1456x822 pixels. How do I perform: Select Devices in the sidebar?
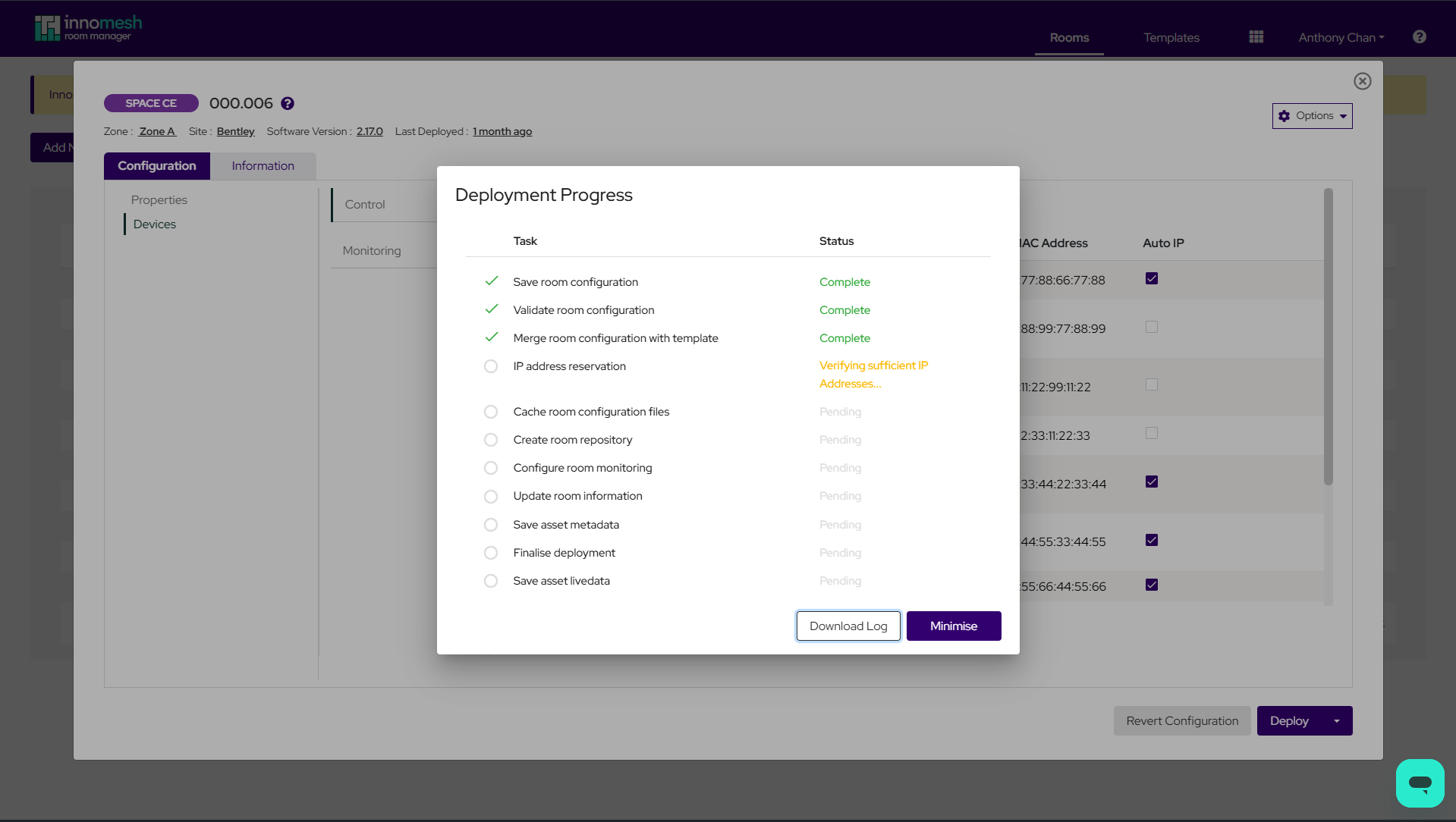[x=154, y=224]
